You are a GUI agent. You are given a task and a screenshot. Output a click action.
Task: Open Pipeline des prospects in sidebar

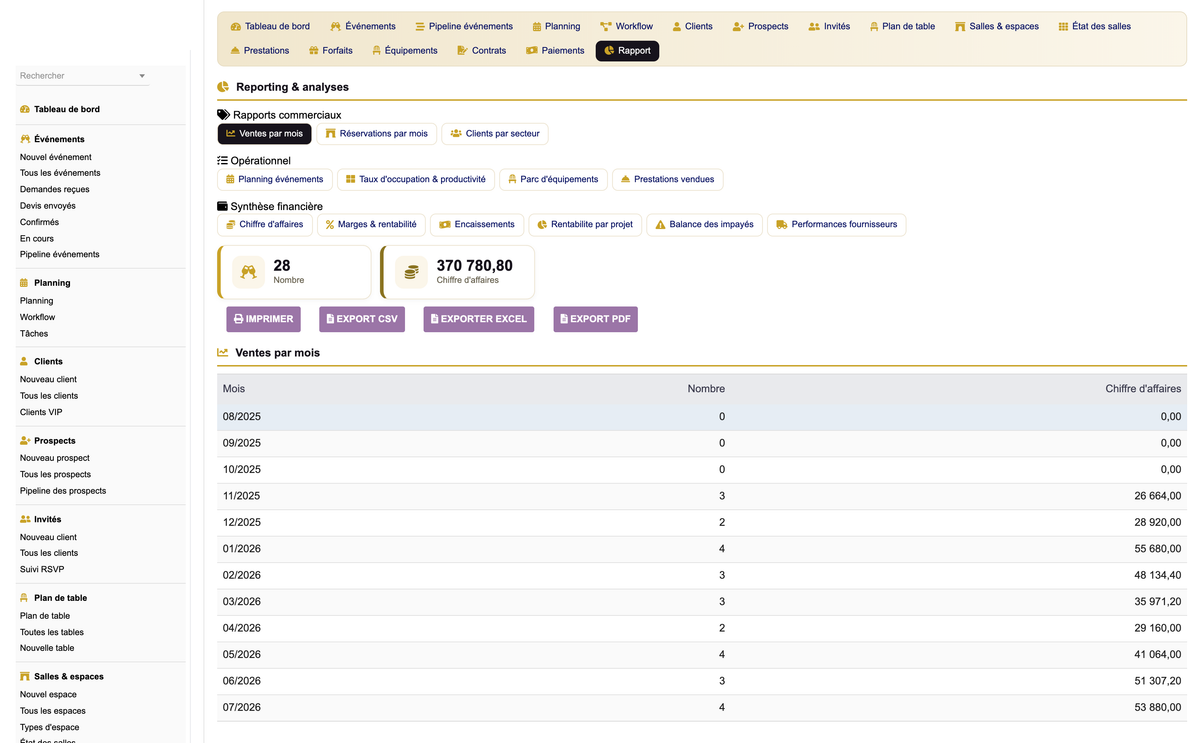coord(63,491)
